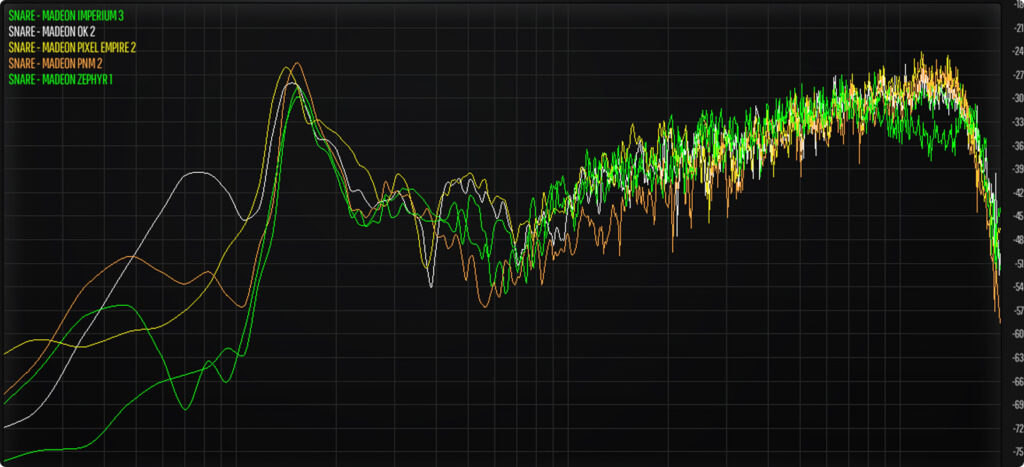The image size is (1024, 467).
Task: Click the -33 dB scale label
Action: (1014, 122)
